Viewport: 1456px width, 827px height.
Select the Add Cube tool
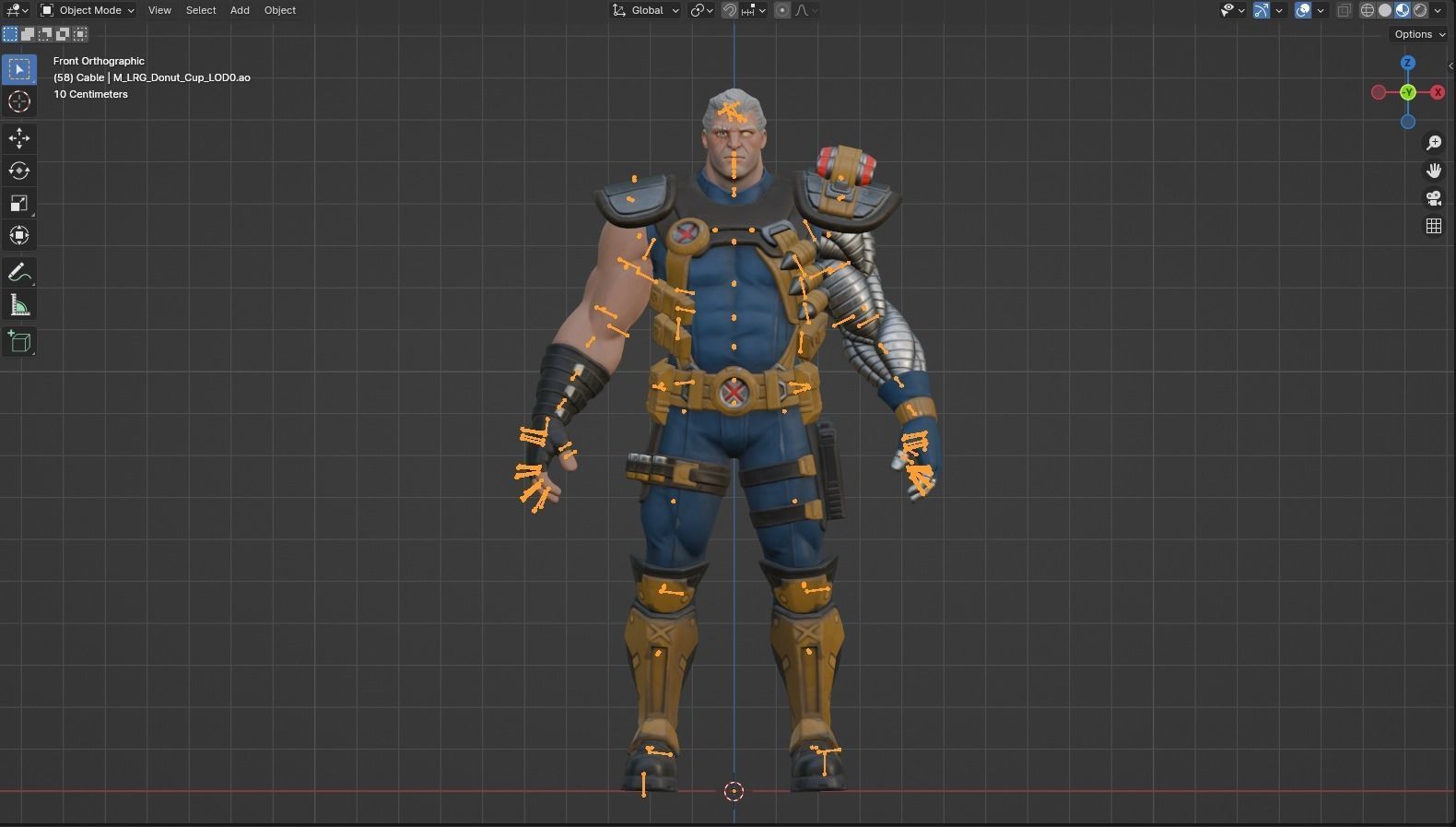(x=19, y=342)
